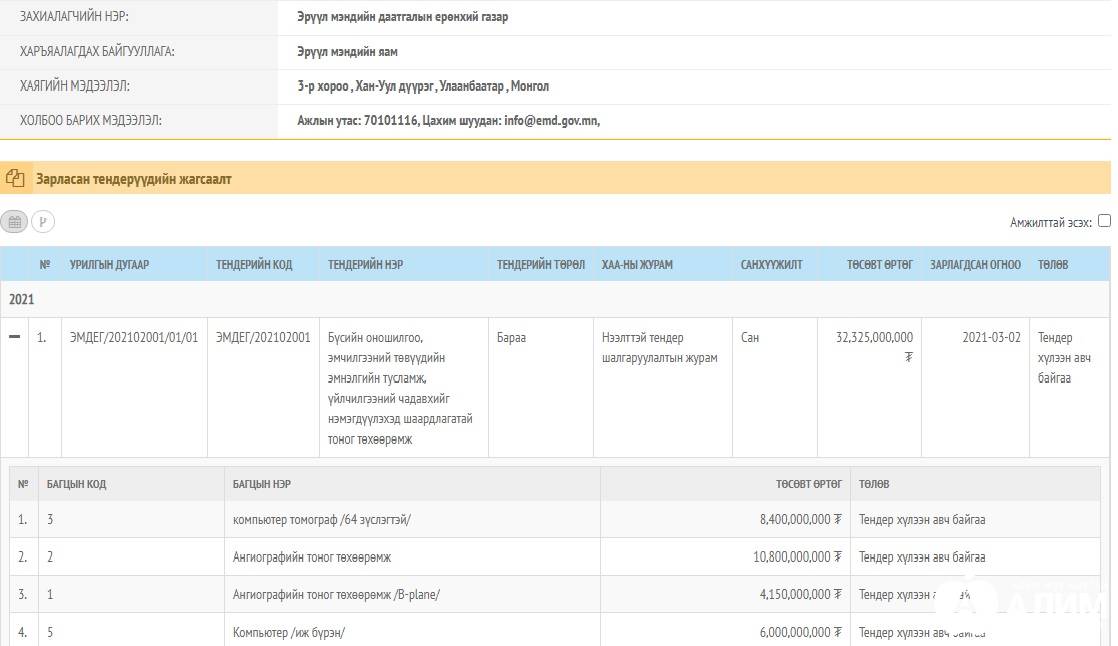Image resolution: width=1118 pixels, height=646 pixels.
Task: Click organization name Эрүүл мэндийн даатгалын ерөнхий газар
Action: tap(402, 16)
